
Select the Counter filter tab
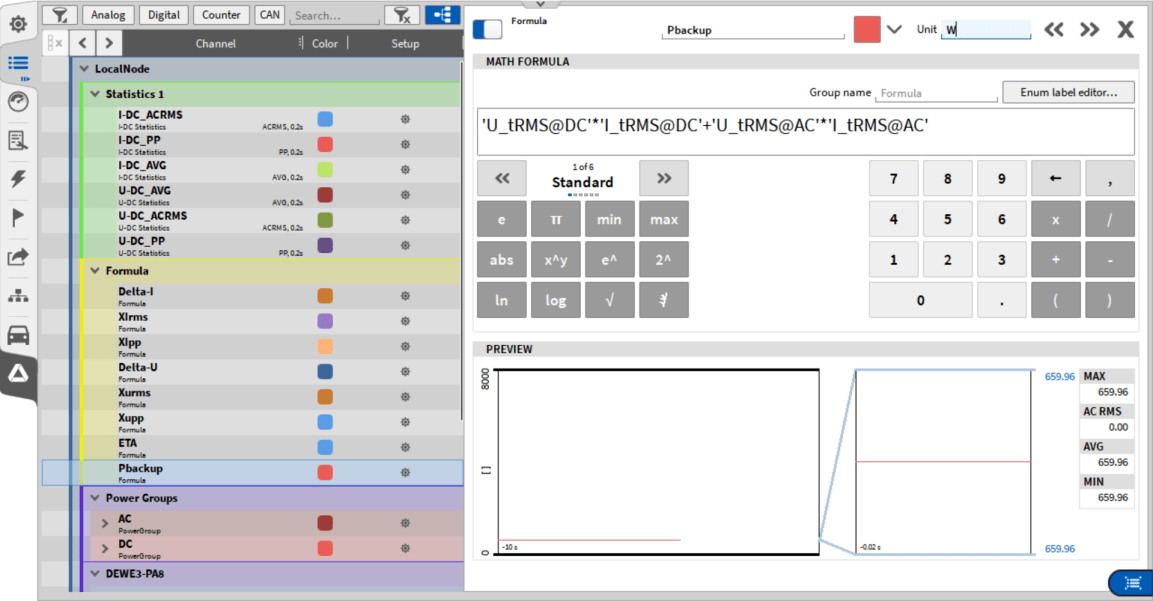tap(221, 15)
